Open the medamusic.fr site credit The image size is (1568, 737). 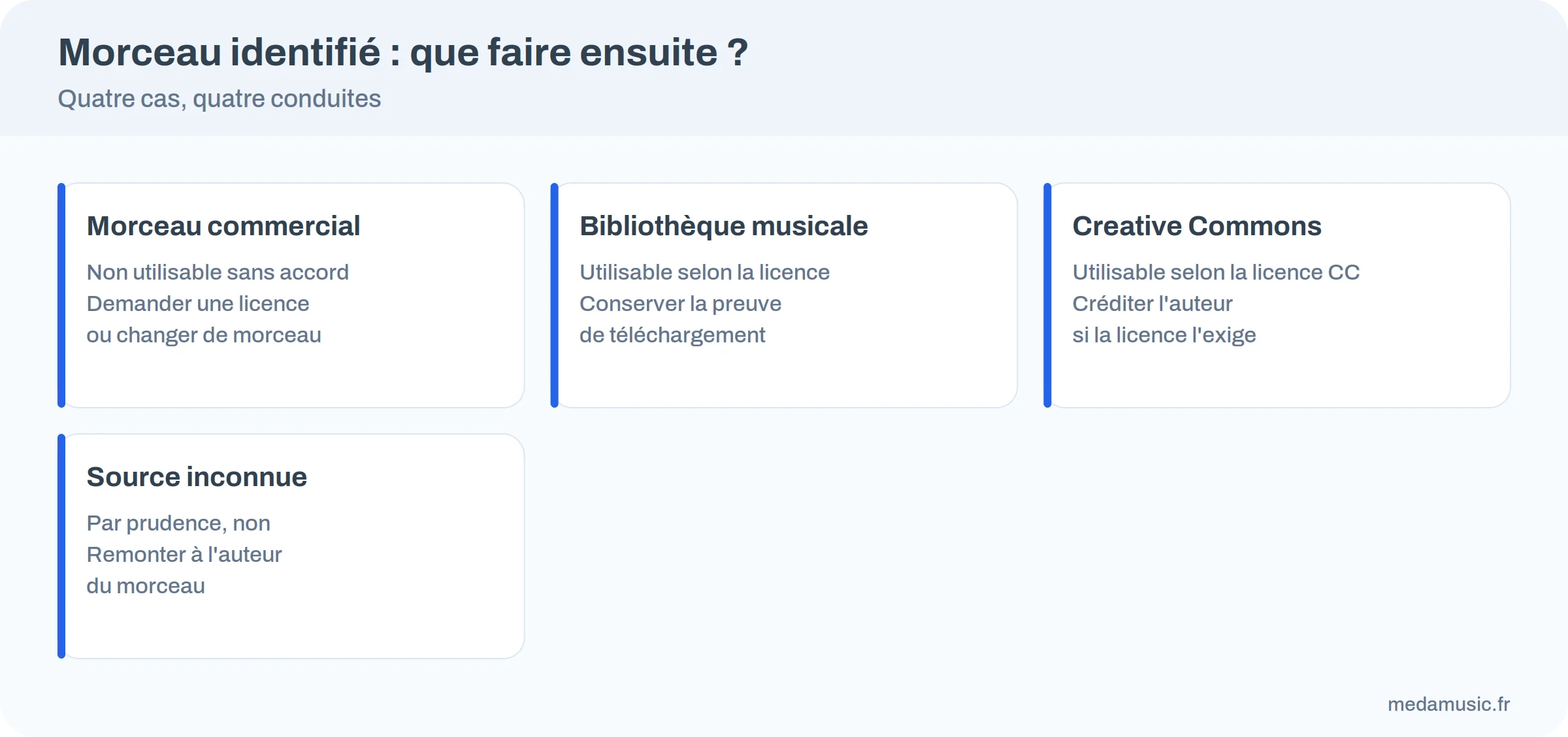(1449, 704)
